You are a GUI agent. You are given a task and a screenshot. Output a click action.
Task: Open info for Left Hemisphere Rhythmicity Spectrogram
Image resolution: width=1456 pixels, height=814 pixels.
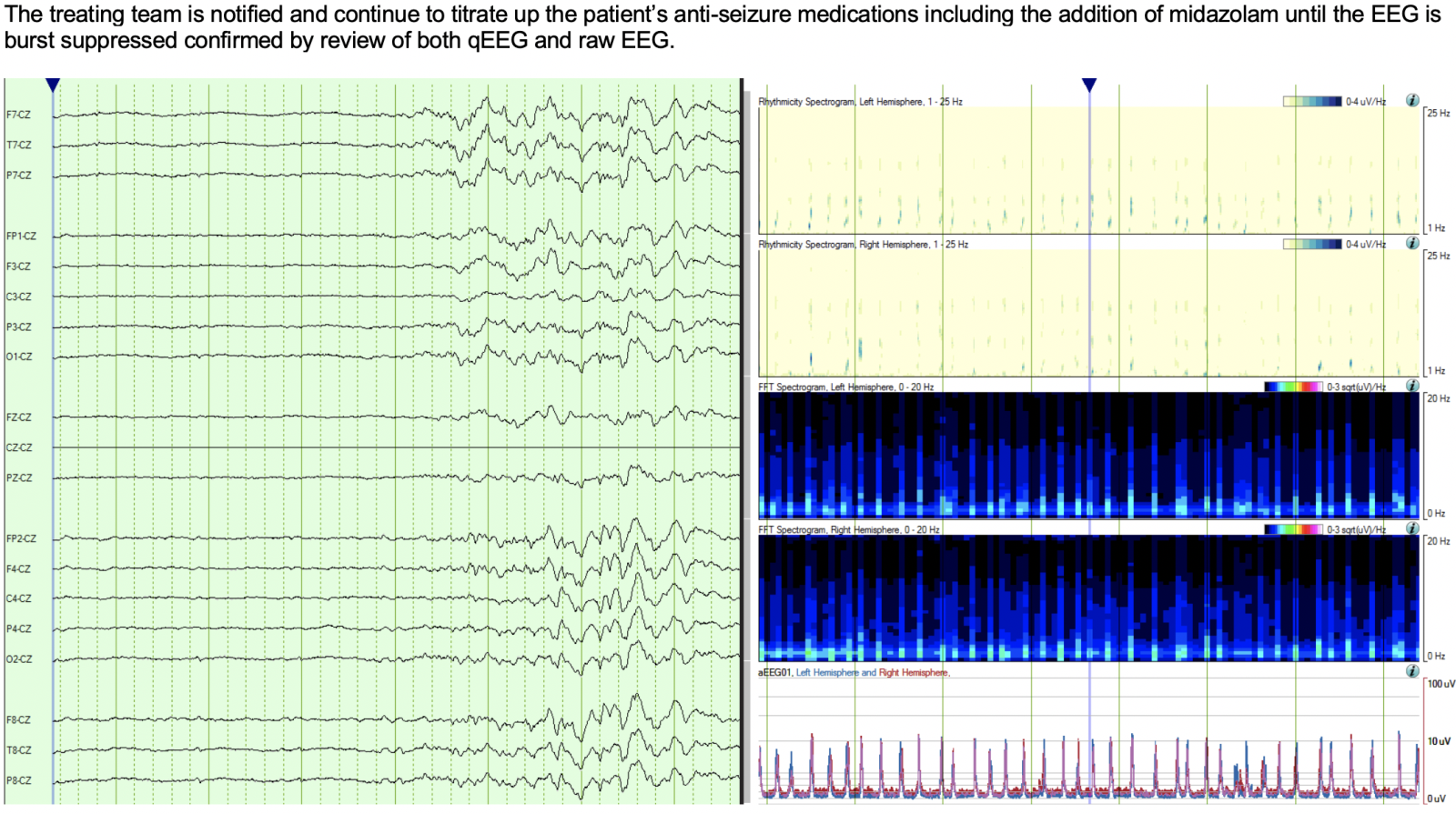click(1411, 101)
